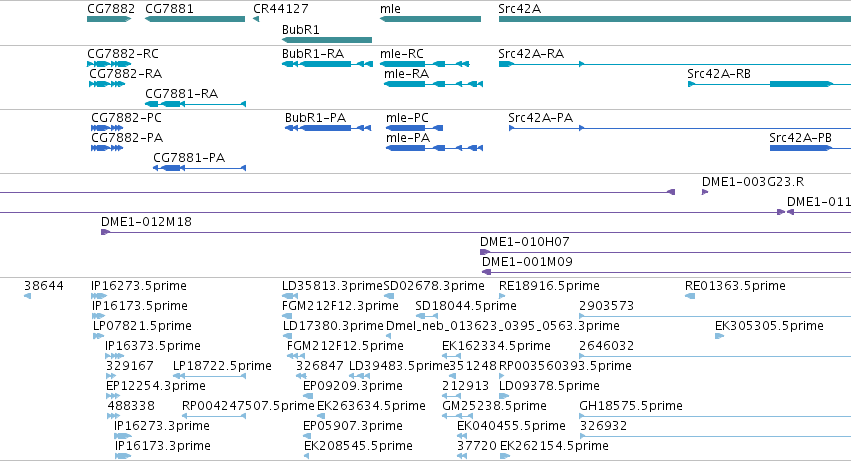Select the 326847 feature label
The height and width of the screenshot is (461, 851).
(320, 365)
